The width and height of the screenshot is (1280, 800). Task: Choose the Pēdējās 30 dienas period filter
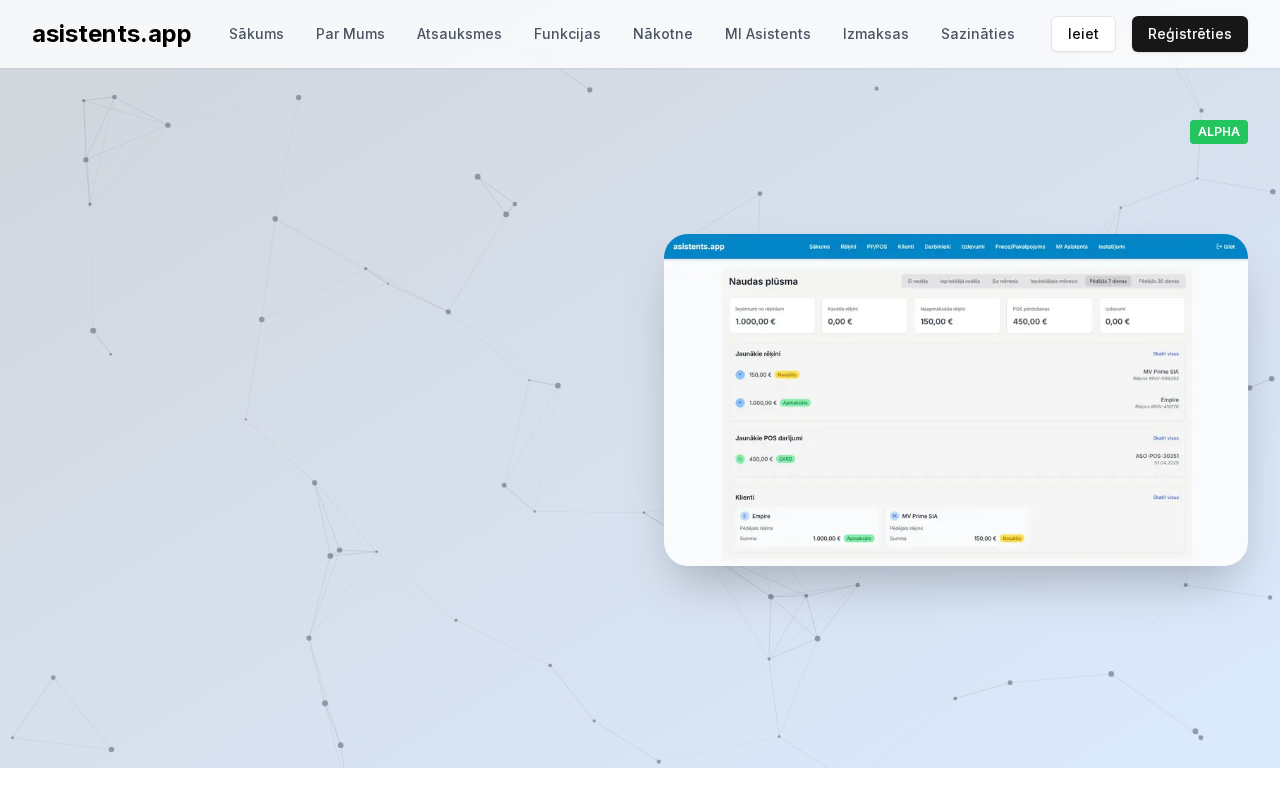1158,282
